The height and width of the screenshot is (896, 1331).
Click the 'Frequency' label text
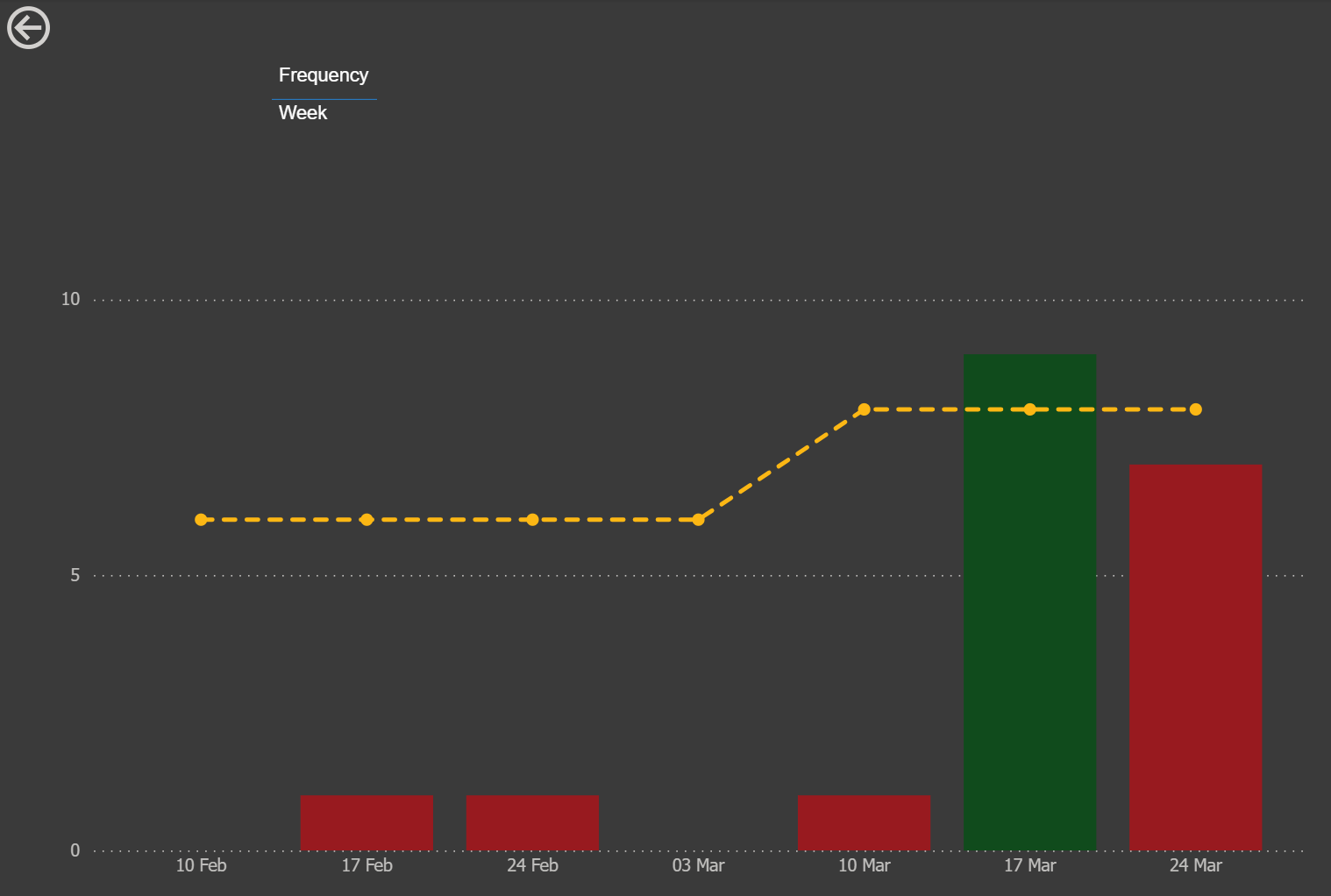pos(324,75)
